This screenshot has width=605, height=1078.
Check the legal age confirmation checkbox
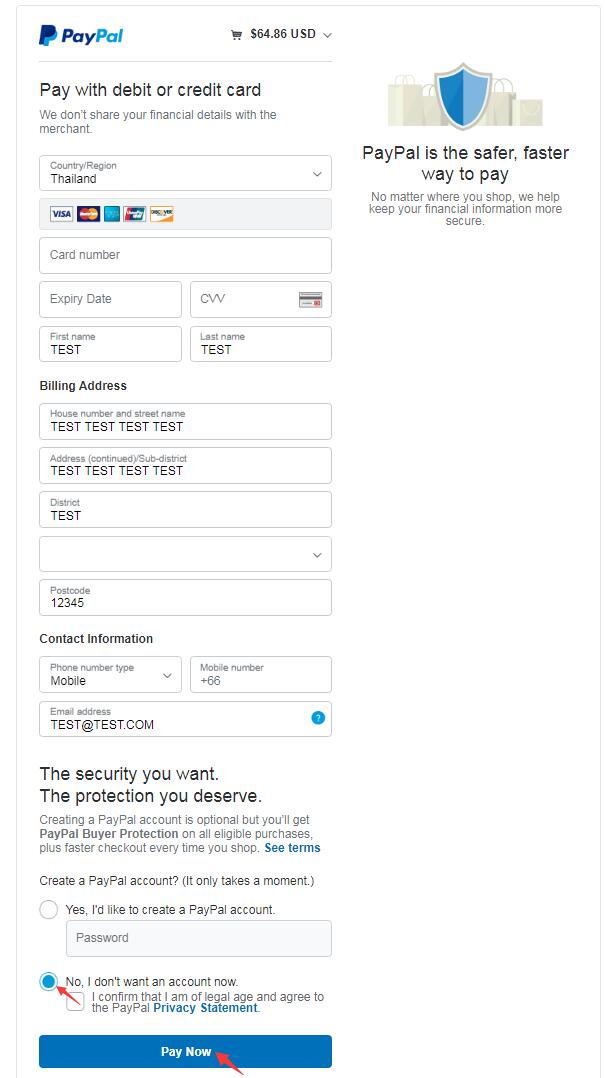pos(76,1003)
